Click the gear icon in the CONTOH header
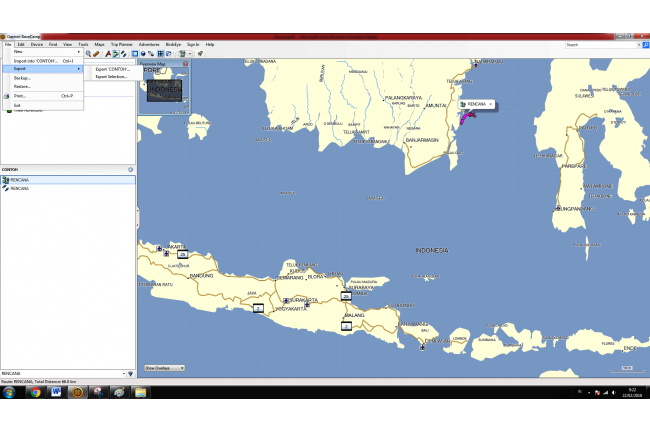This screenshot has width=650, height=433. click(130, 169)
